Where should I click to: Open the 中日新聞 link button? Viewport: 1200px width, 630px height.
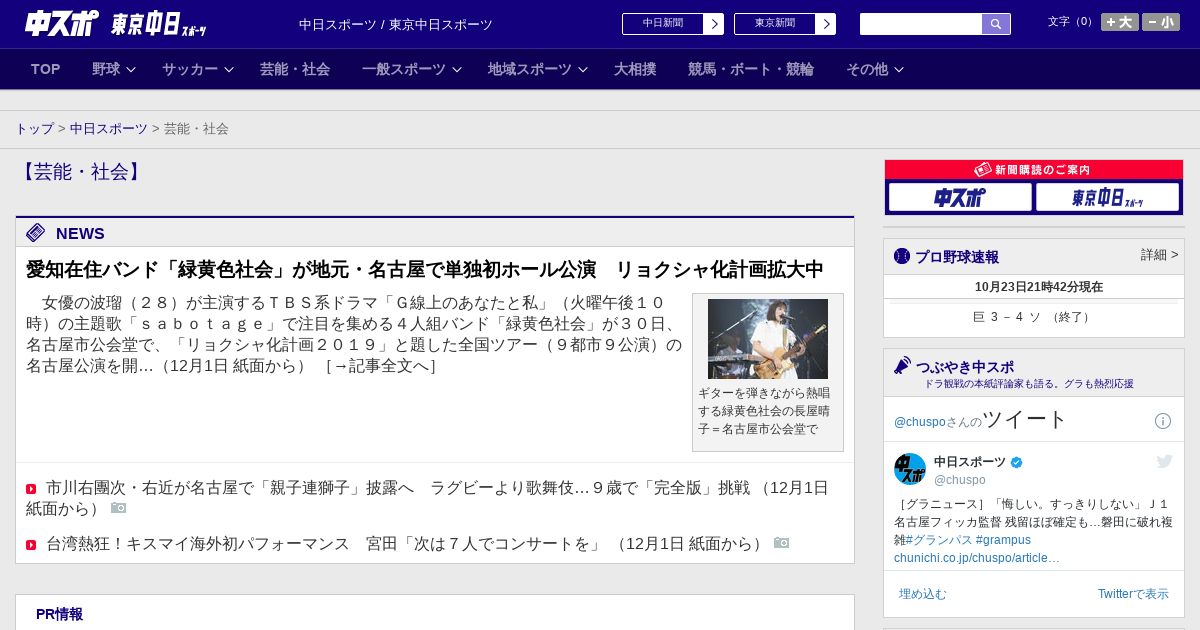[663, 24]
